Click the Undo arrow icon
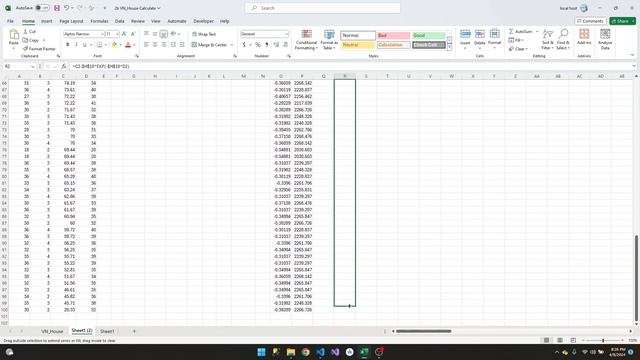640x360 pixels. (x=66, y=8)
